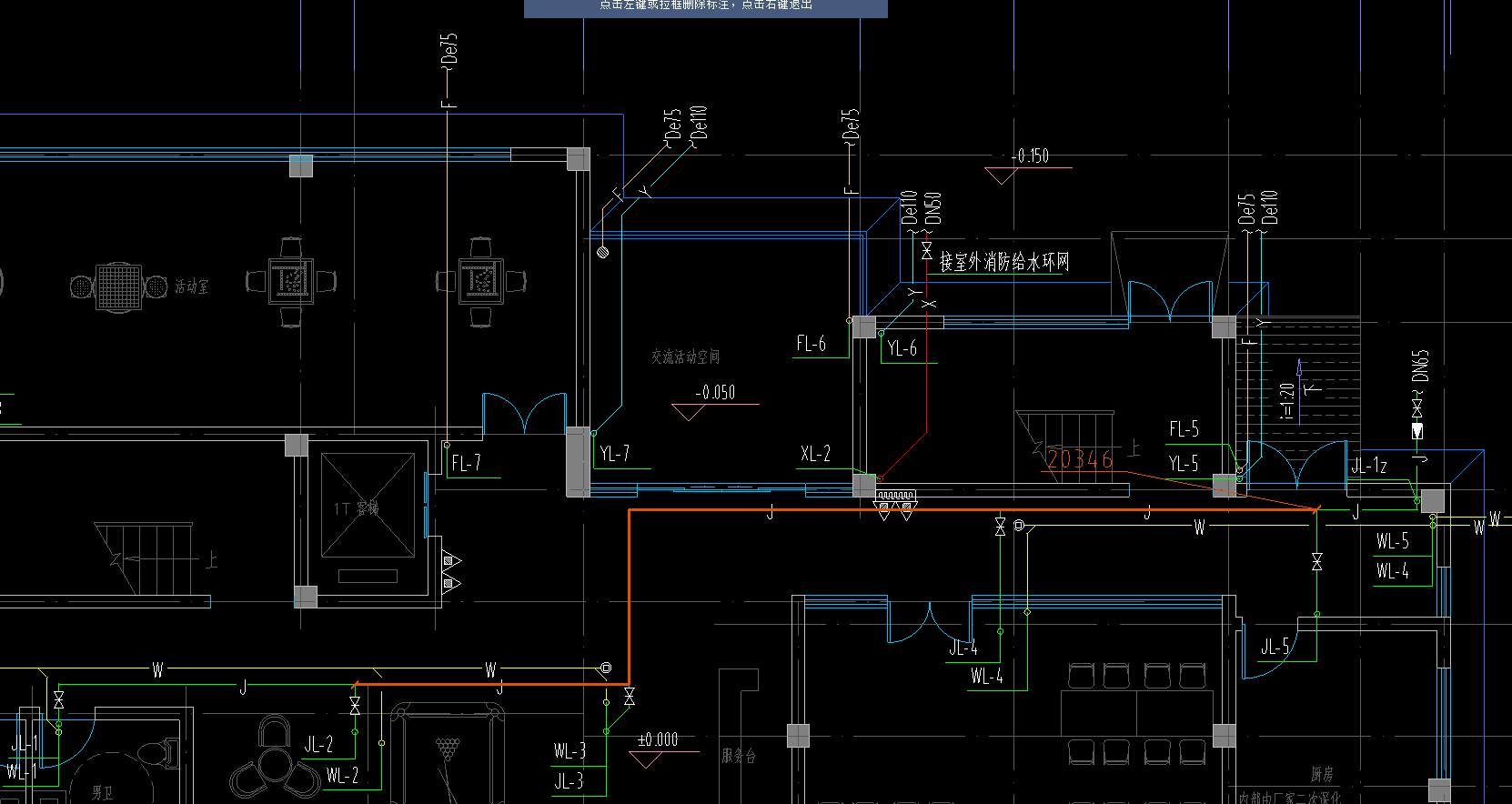Select the valve symbol above JL-2
This screenshot has width=1512, height=804.
click(x=355, y=706)
